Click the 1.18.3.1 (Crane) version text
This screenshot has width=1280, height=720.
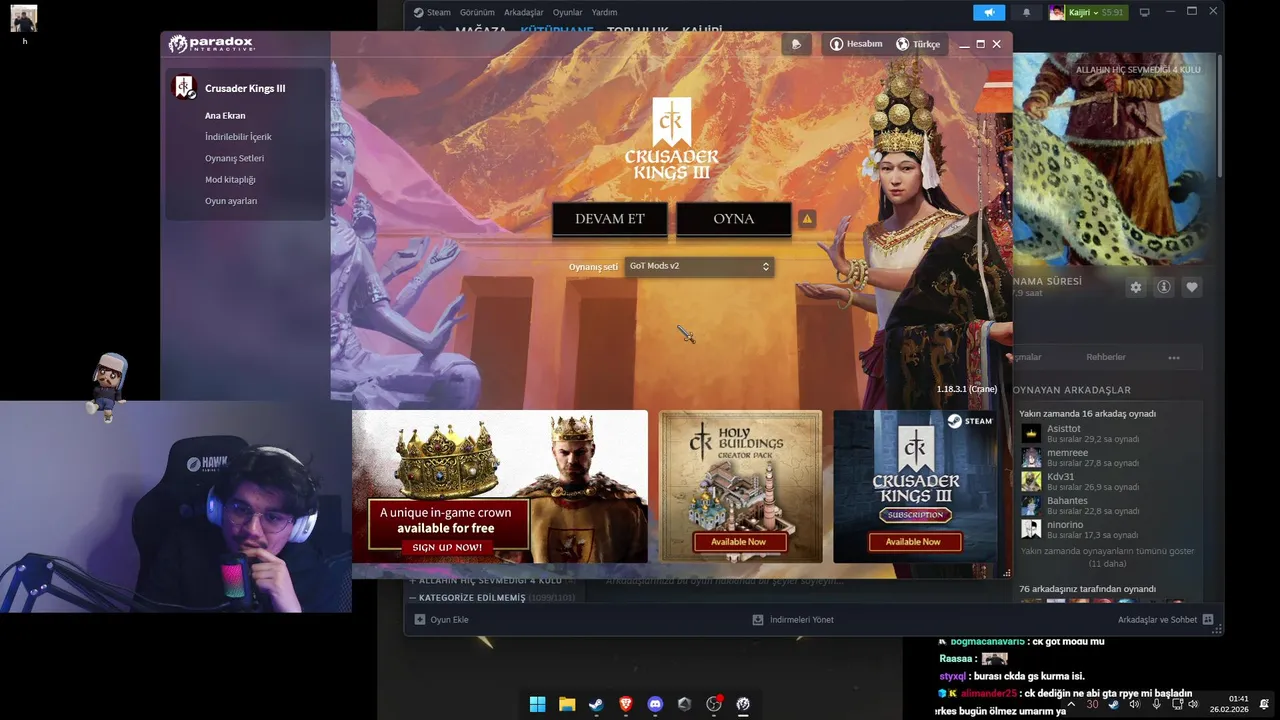click(x=966, y=389)
